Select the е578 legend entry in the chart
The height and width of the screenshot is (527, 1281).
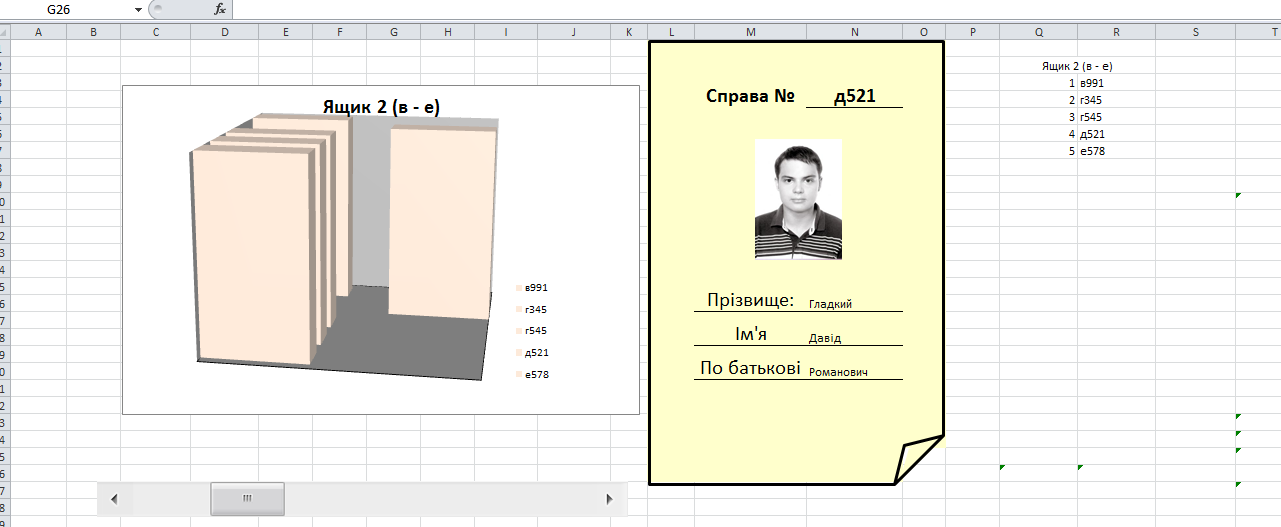(x=536, y=375)
